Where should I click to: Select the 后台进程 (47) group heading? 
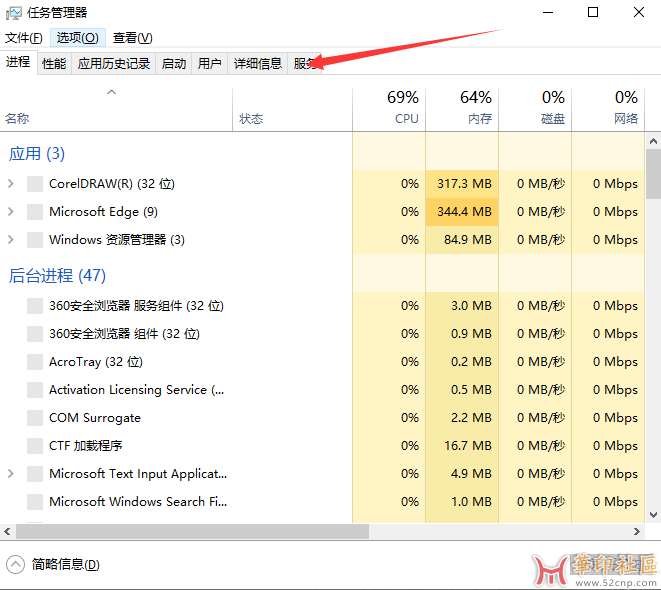57,276
